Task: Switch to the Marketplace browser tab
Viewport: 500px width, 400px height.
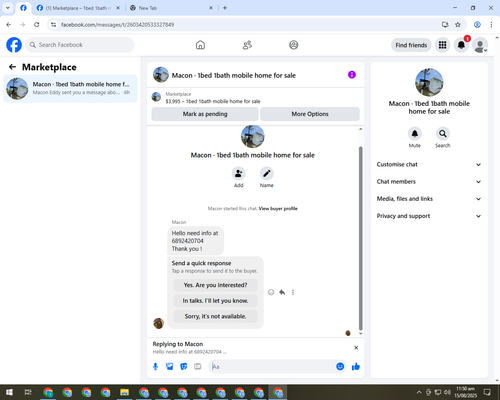Action: pyautogui.click(x=77, y=8)
